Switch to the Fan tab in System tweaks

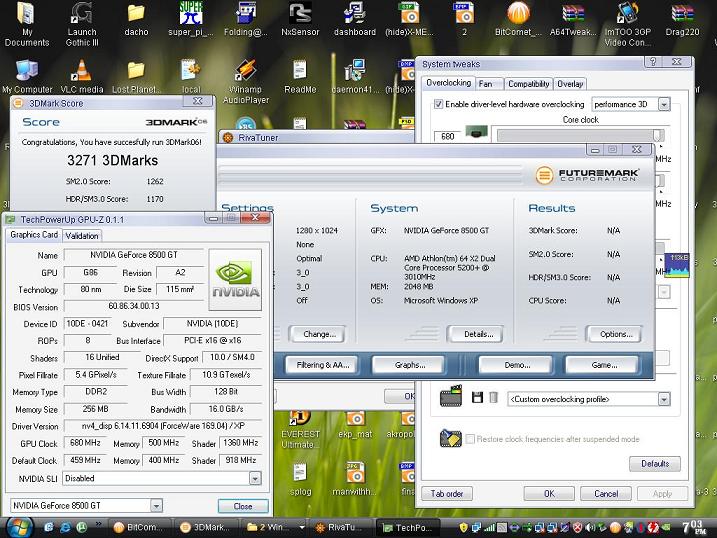coord(488,84)
